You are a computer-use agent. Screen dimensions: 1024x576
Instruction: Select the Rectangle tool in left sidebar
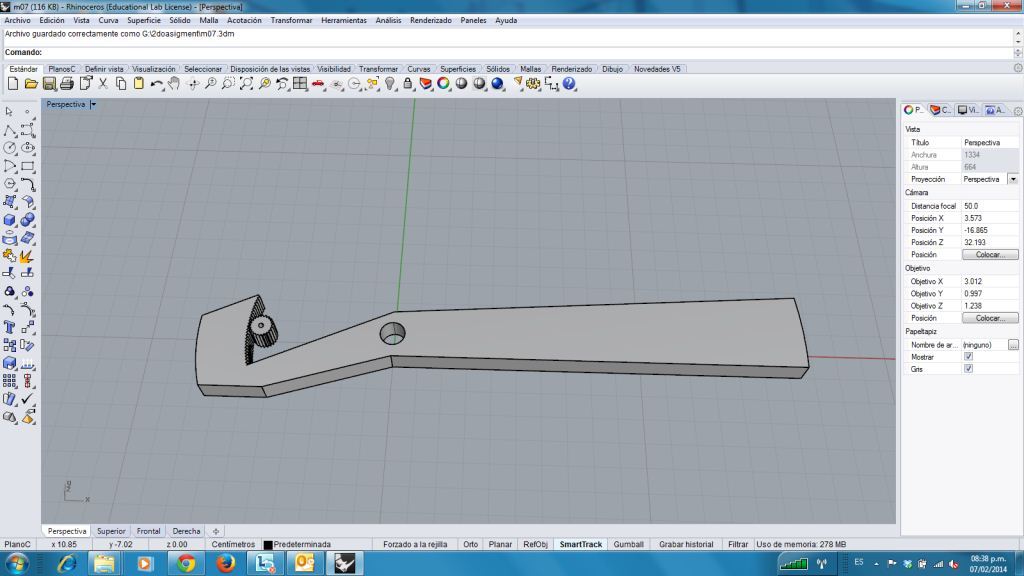click(27, 167)
